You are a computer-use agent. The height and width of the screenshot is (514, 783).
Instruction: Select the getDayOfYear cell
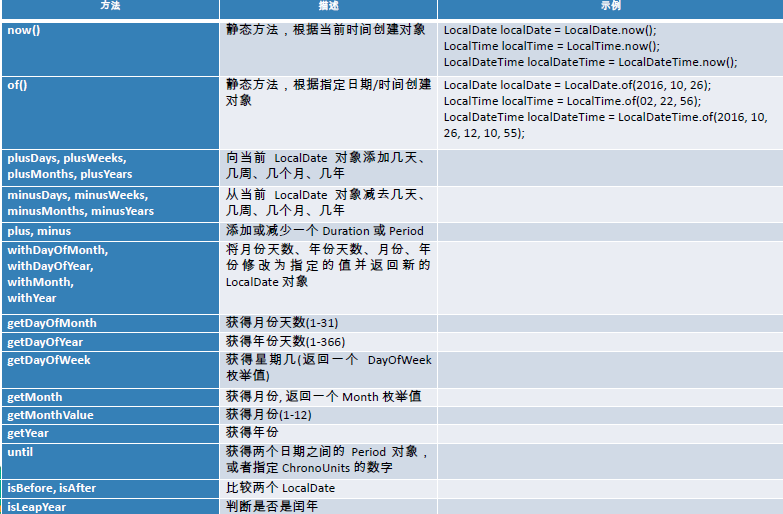pyautogui.click(x=110, y=342)
